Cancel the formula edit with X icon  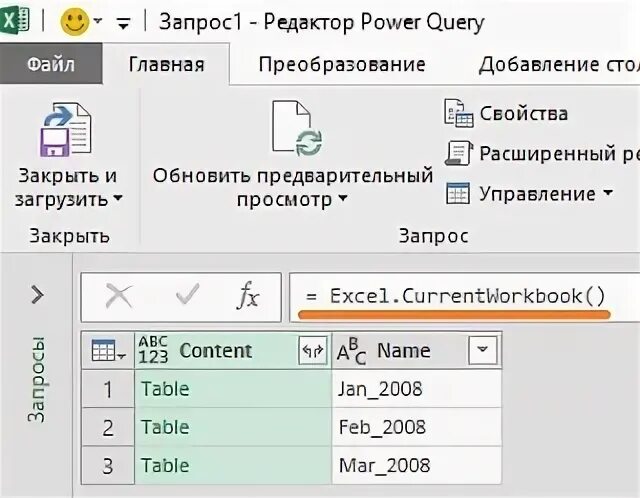click(119, 296)
